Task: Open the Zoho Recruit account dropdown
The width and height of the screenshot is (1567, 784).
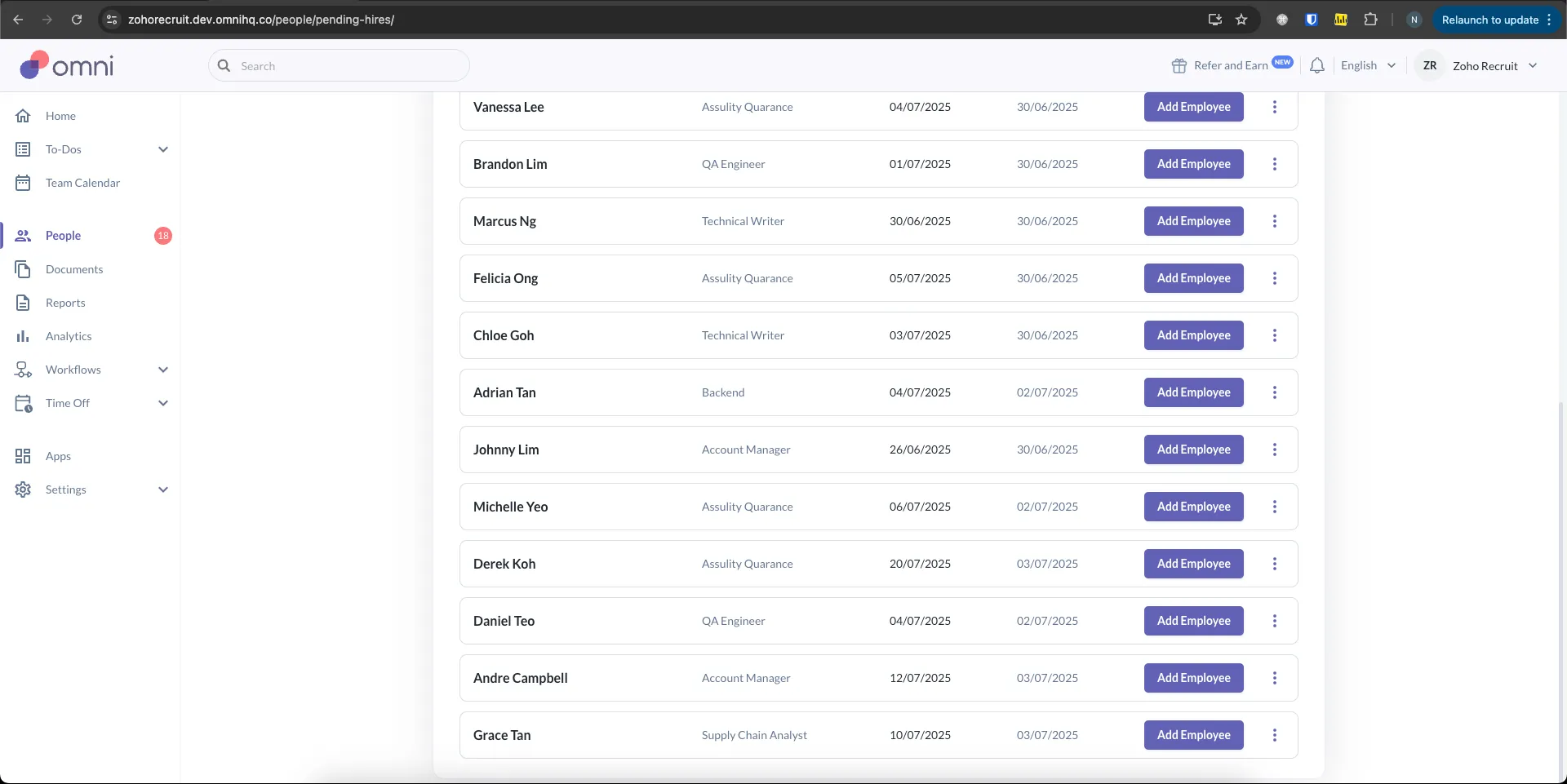Action: tap(1477, 65)
